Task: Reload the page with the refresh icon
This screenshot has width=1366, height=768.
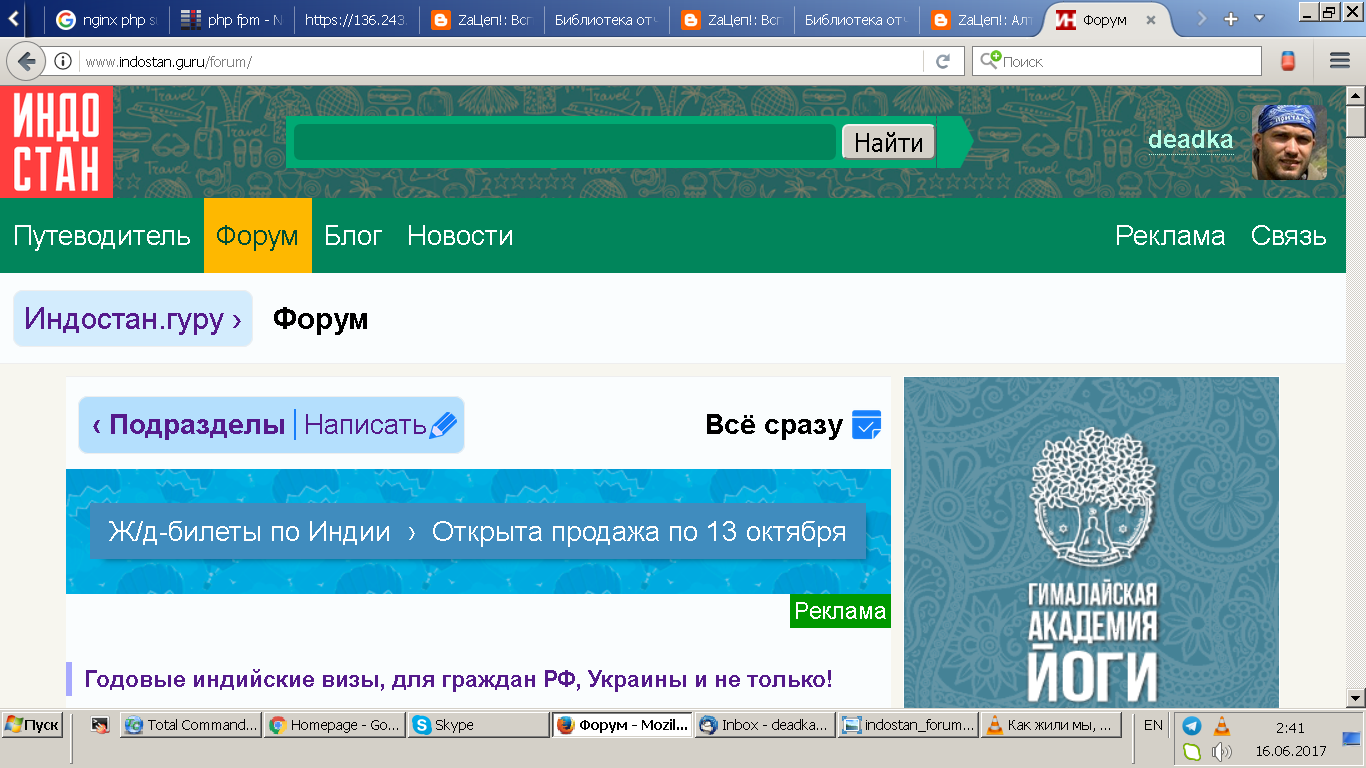Action: pyautogui.click(x=942, y=61)
